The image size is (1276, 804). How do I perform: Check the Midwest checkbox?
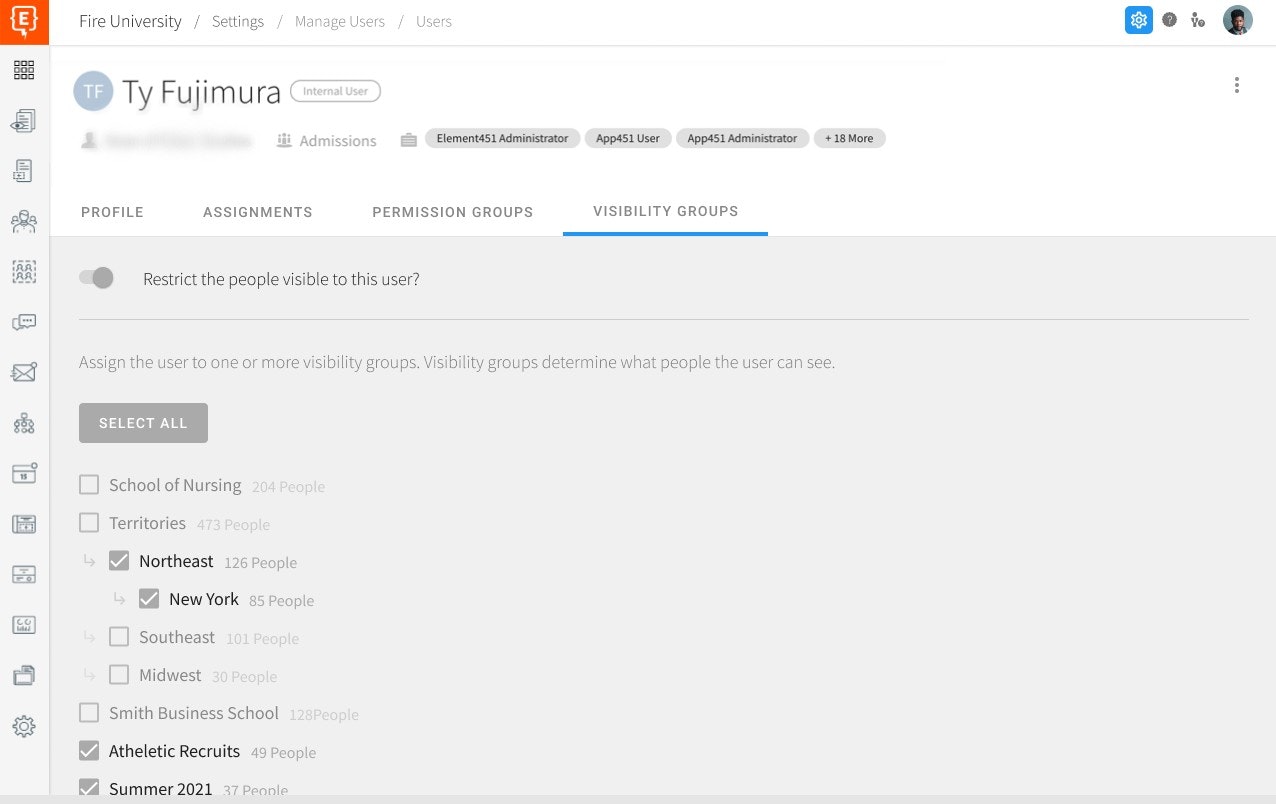(x=119, y=675)
